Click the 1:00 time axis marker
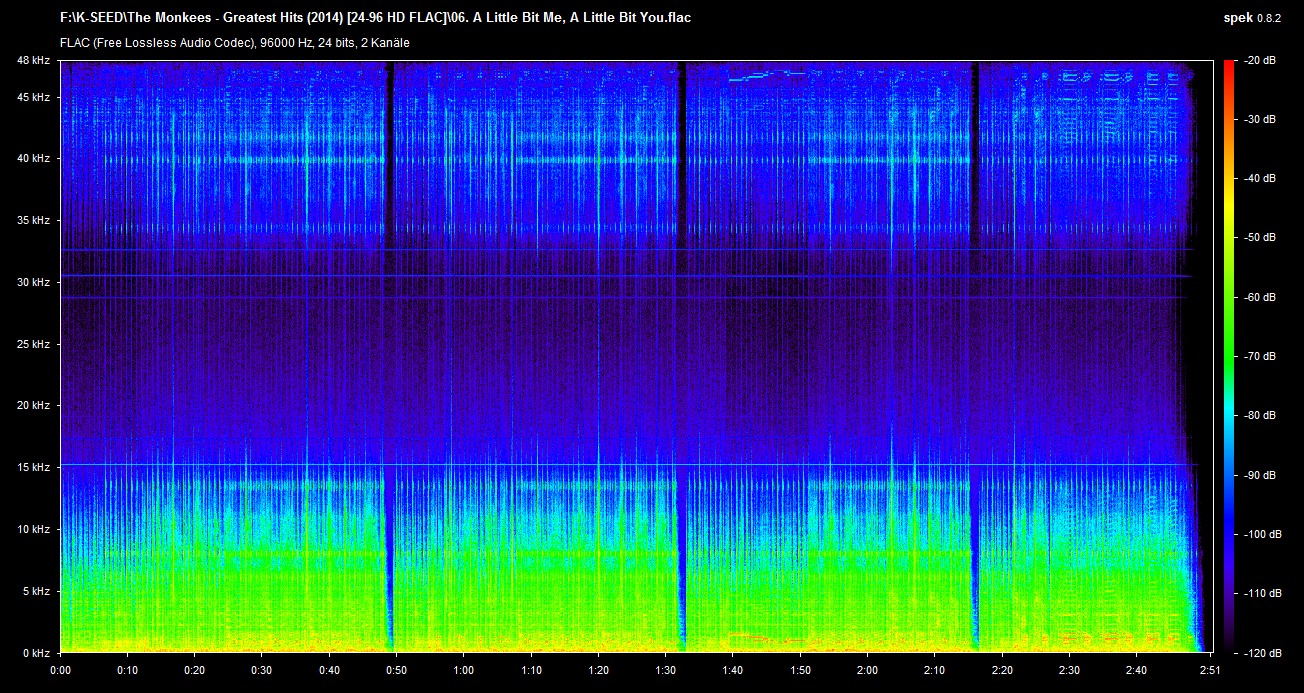This screenshot has height=693, width=1304. click(x=464, y=670)
